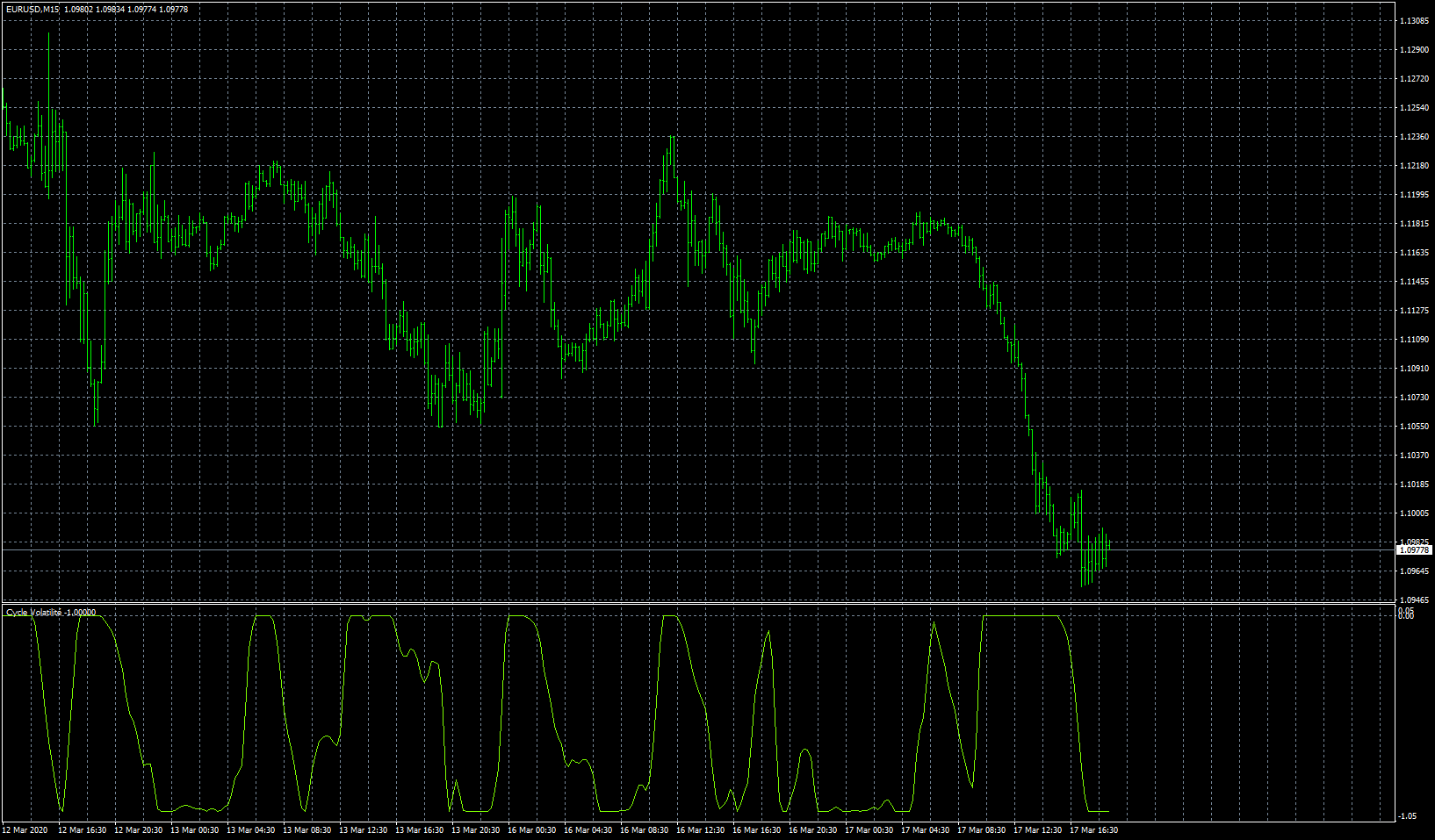Click time axis label 13 Mar 20:30

coord(476,830)
